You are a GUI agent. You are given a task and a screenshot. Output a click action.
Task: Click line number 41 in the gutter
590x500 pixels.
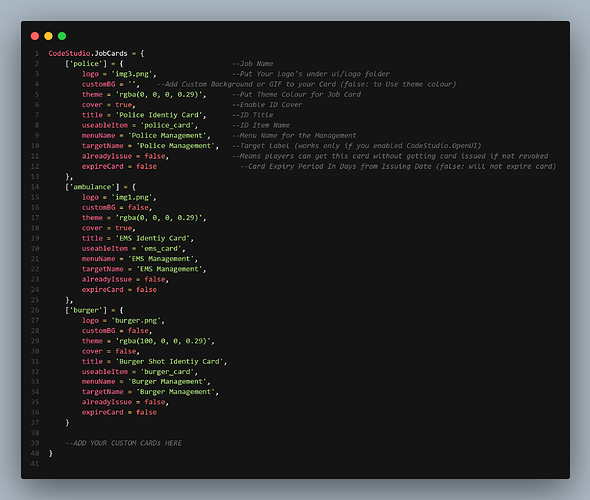[x=35, y=464]
